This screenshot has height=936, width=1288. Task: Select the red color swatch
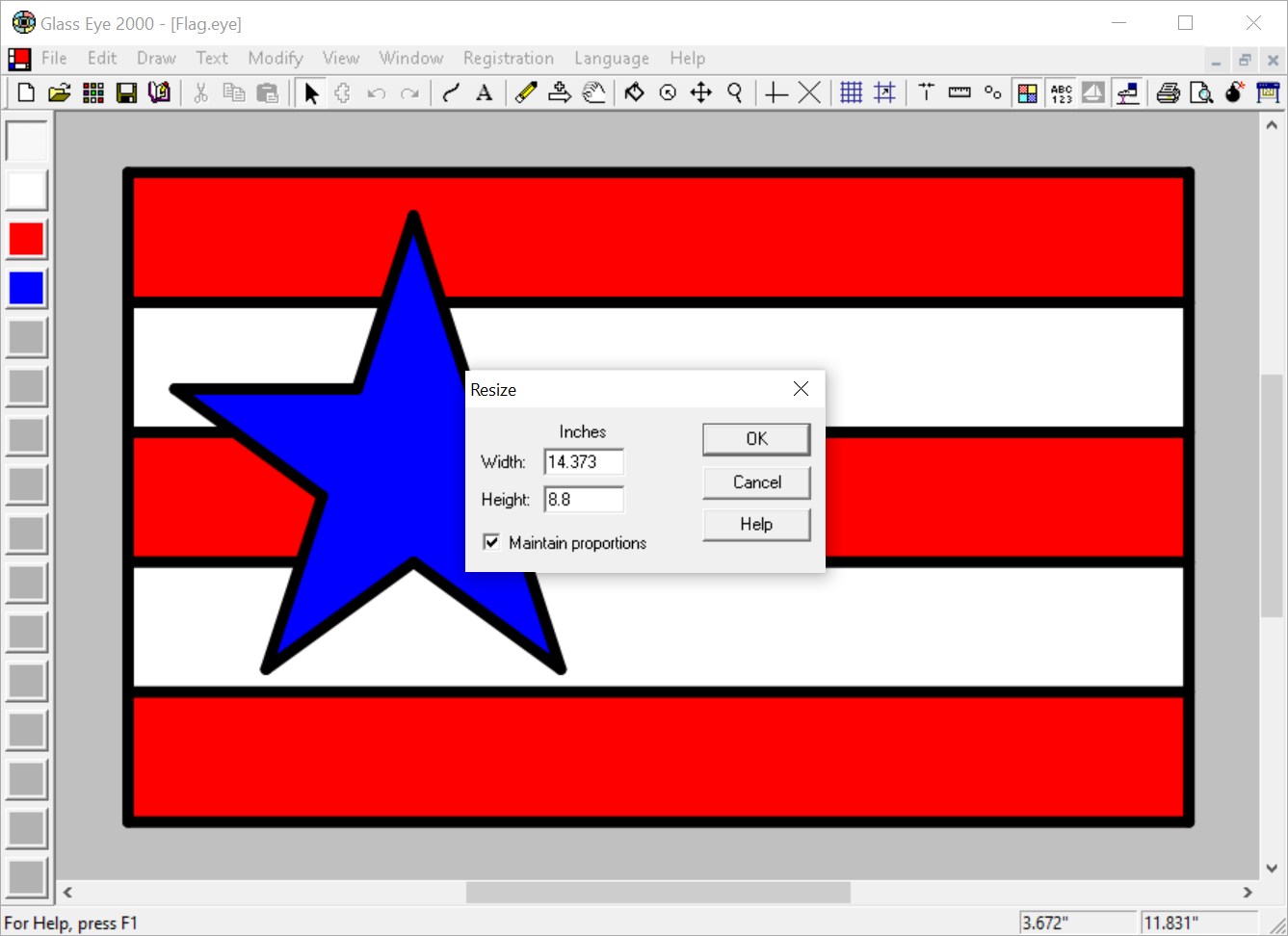coord(27,239)
